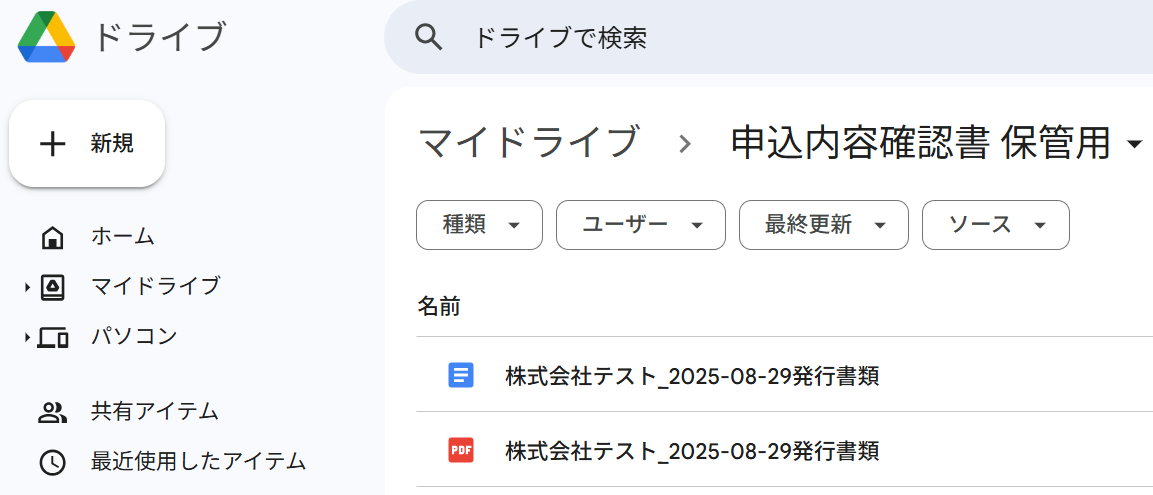Click the search magnifier icon
The height and width of the screenshot is (495, 1153).
tap(429, 36)
